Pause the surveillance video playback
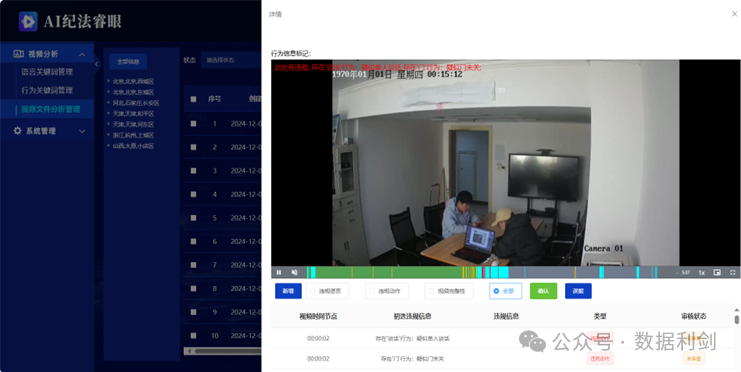The height and width of the screenshot is (372, 741). tap(279, 272)
